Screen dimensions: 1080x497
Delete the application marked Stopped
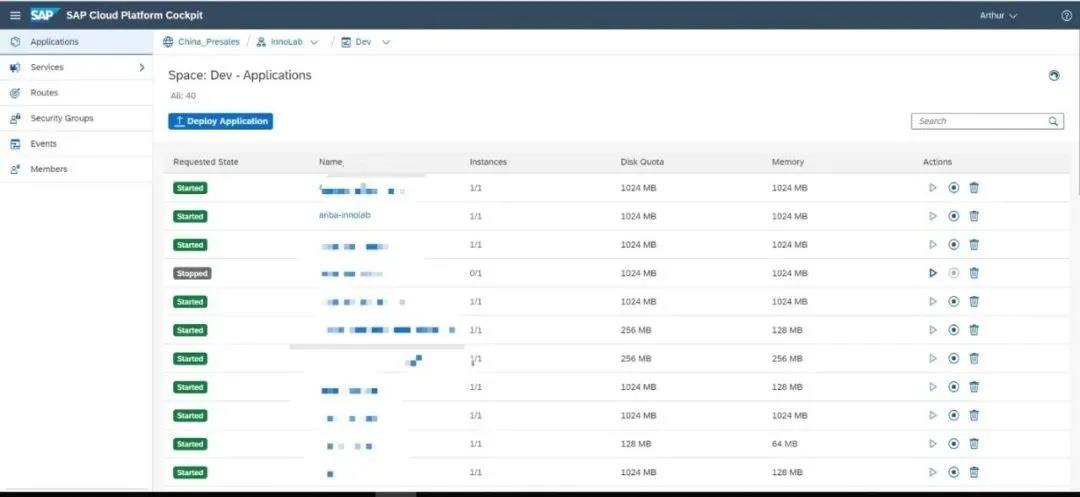974,273
